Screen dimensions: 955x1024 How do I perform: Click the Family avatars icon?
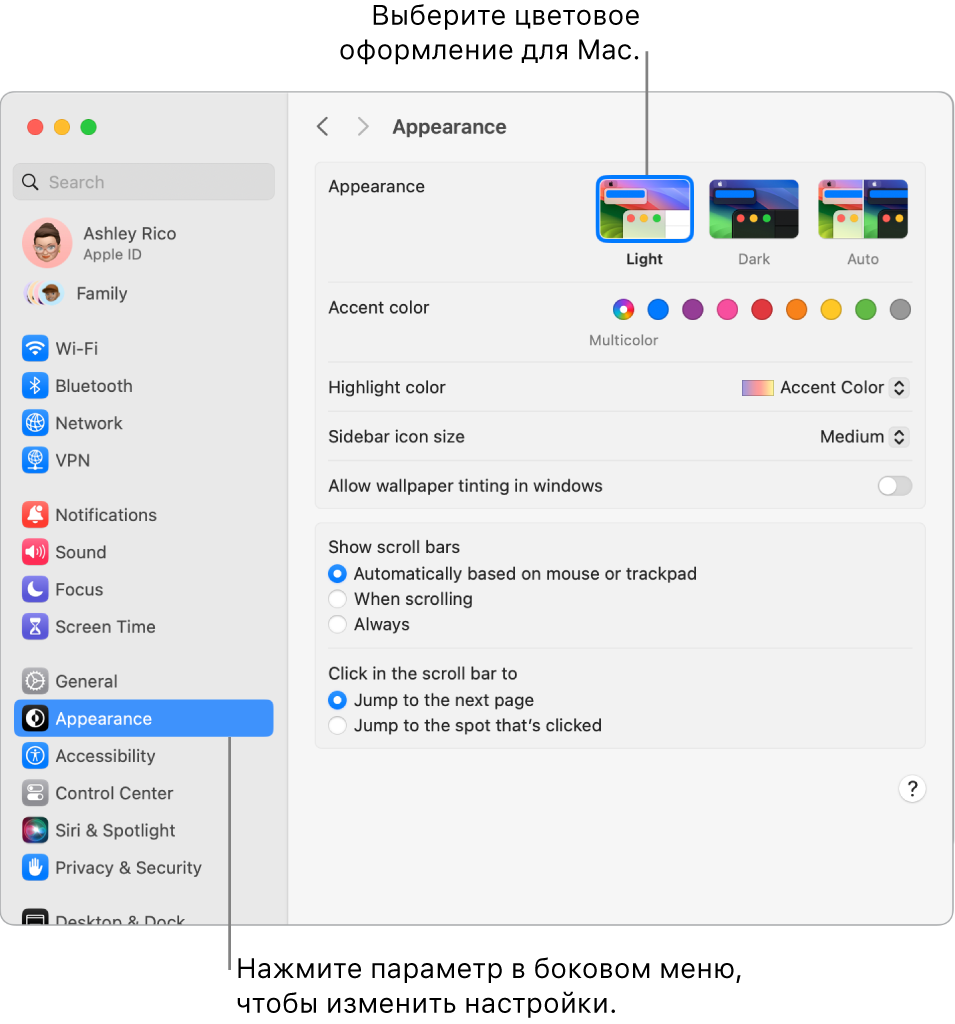pos(44,293)
